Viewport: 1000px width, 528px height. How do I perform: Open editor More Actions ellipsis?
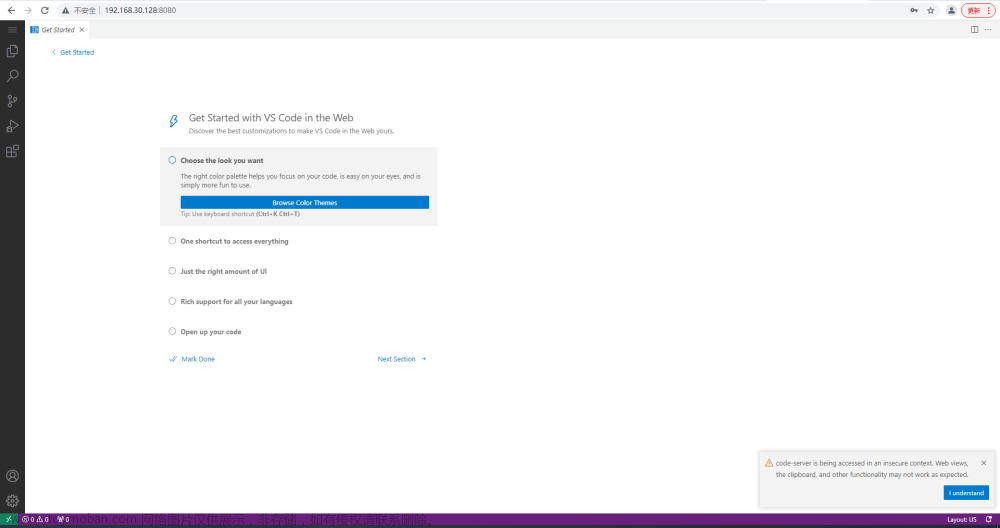click(988, 29)
